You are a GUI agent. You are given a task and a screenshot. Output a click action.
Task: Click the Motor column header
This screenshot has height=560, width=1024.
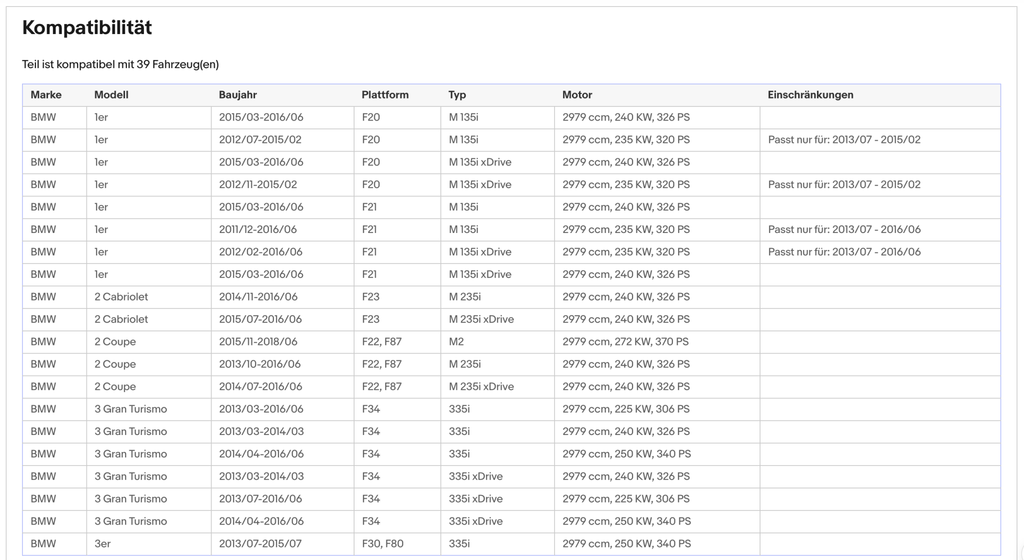point(577,95)
